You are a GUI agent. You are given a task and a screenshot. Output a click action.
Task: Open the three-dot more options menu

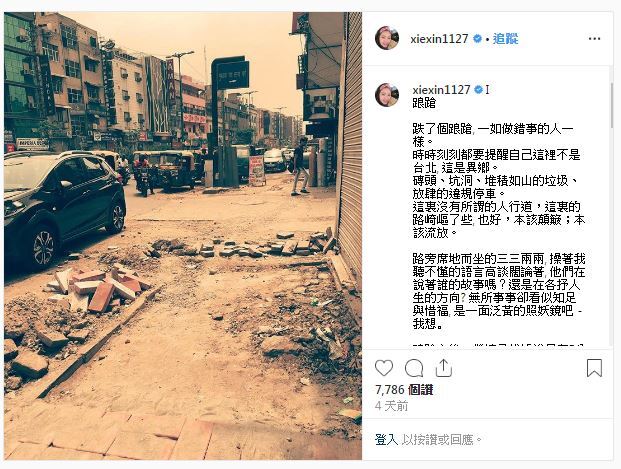click(594, 38)
